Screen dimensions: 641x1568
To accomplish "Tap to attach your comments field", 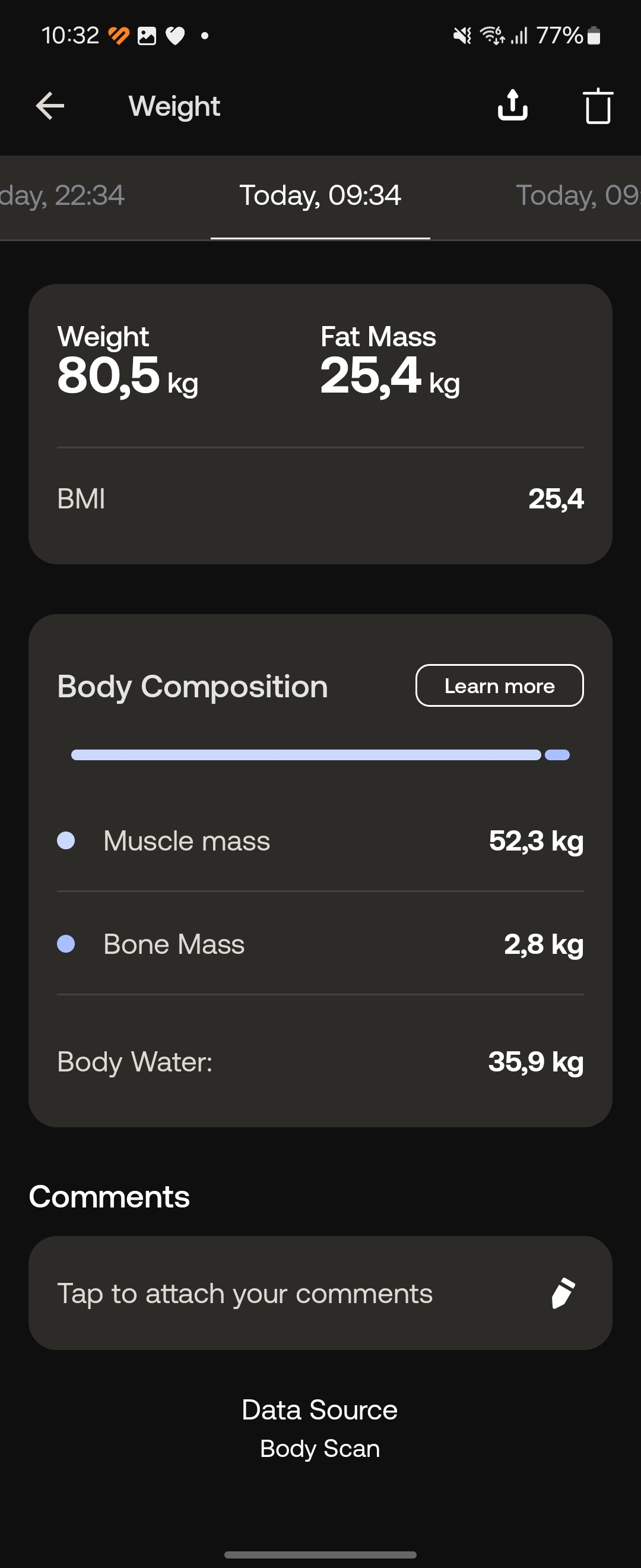I will (x=320, y=1293).
